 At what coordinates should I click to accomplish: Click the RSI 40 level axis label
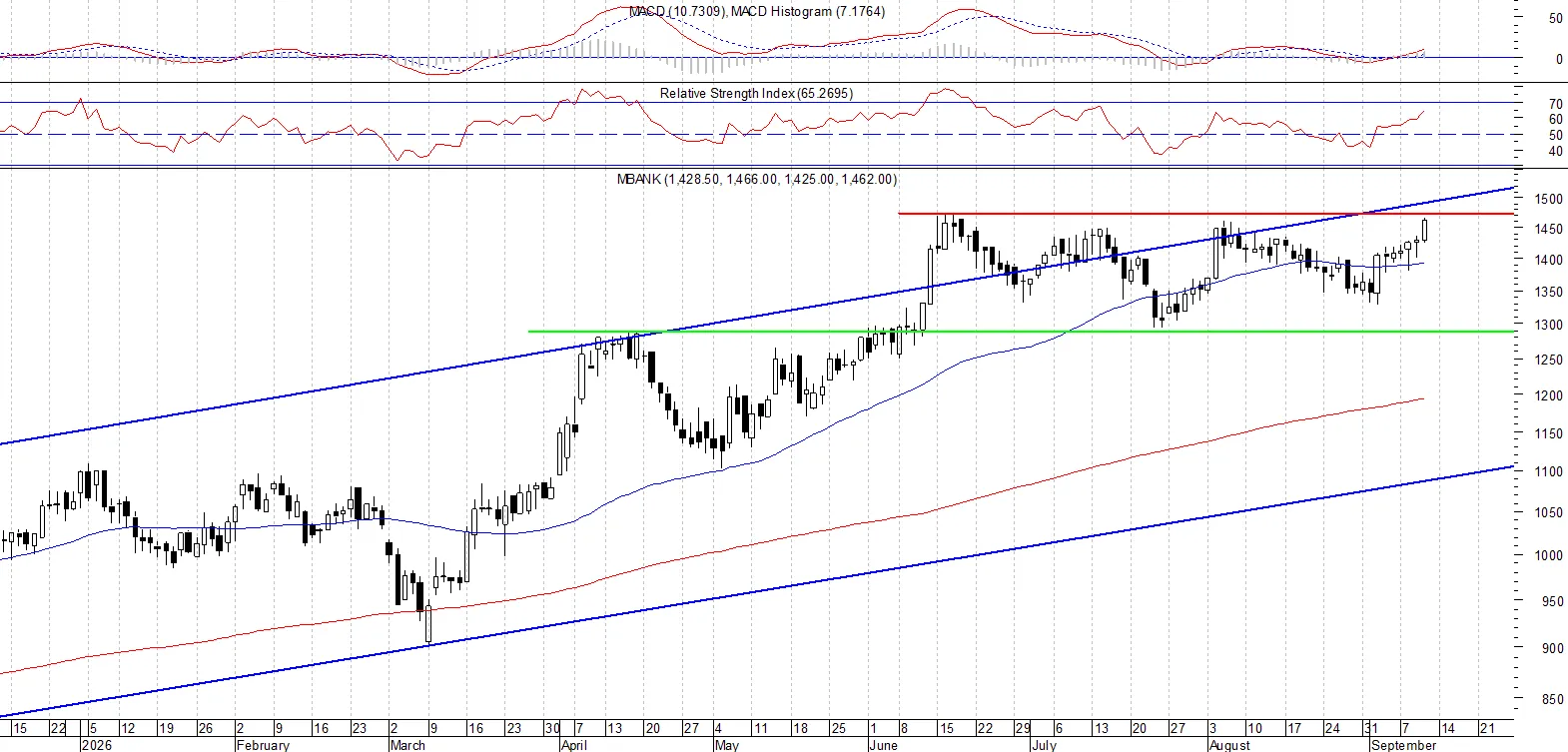pyautogui.click(x=1555, y=152)
